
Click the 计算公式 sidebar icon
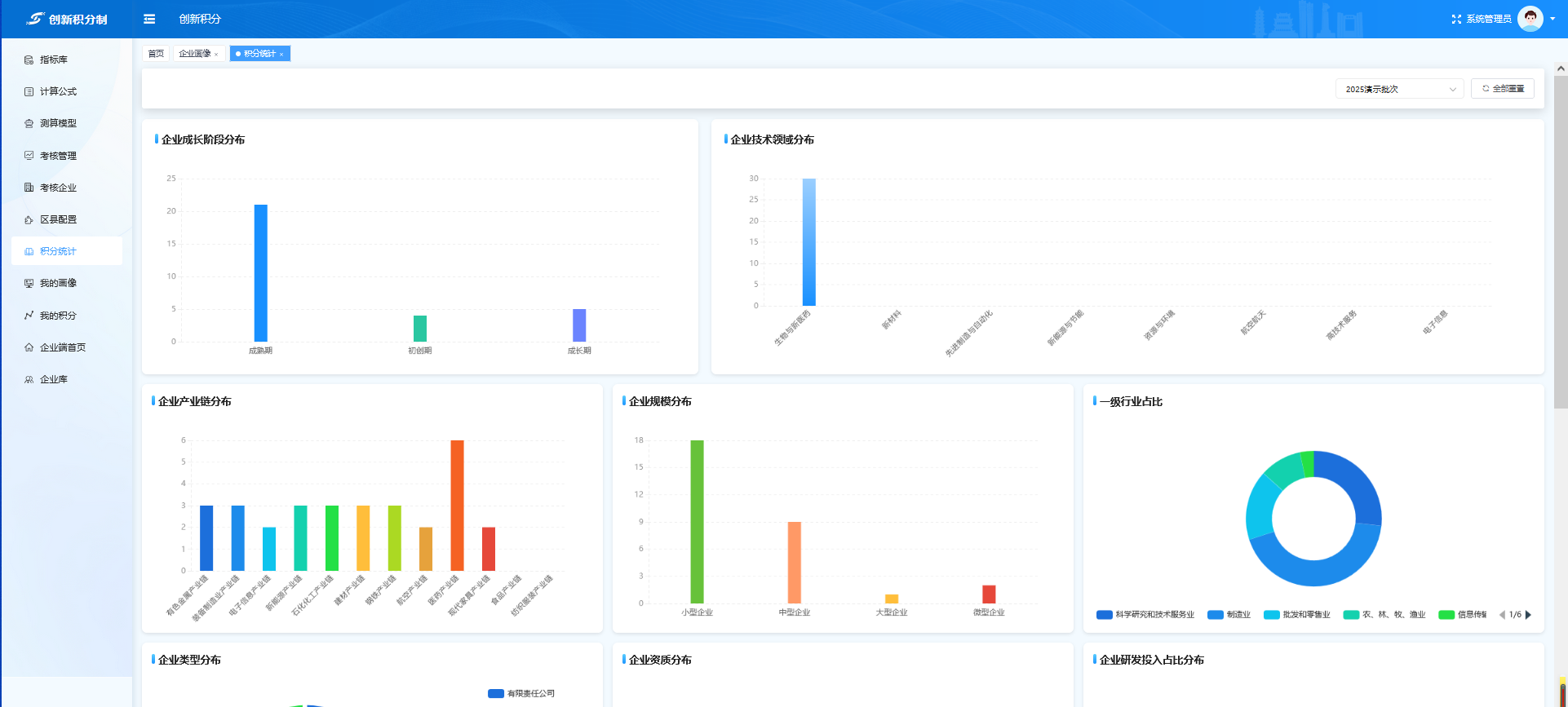pos(29,91)
